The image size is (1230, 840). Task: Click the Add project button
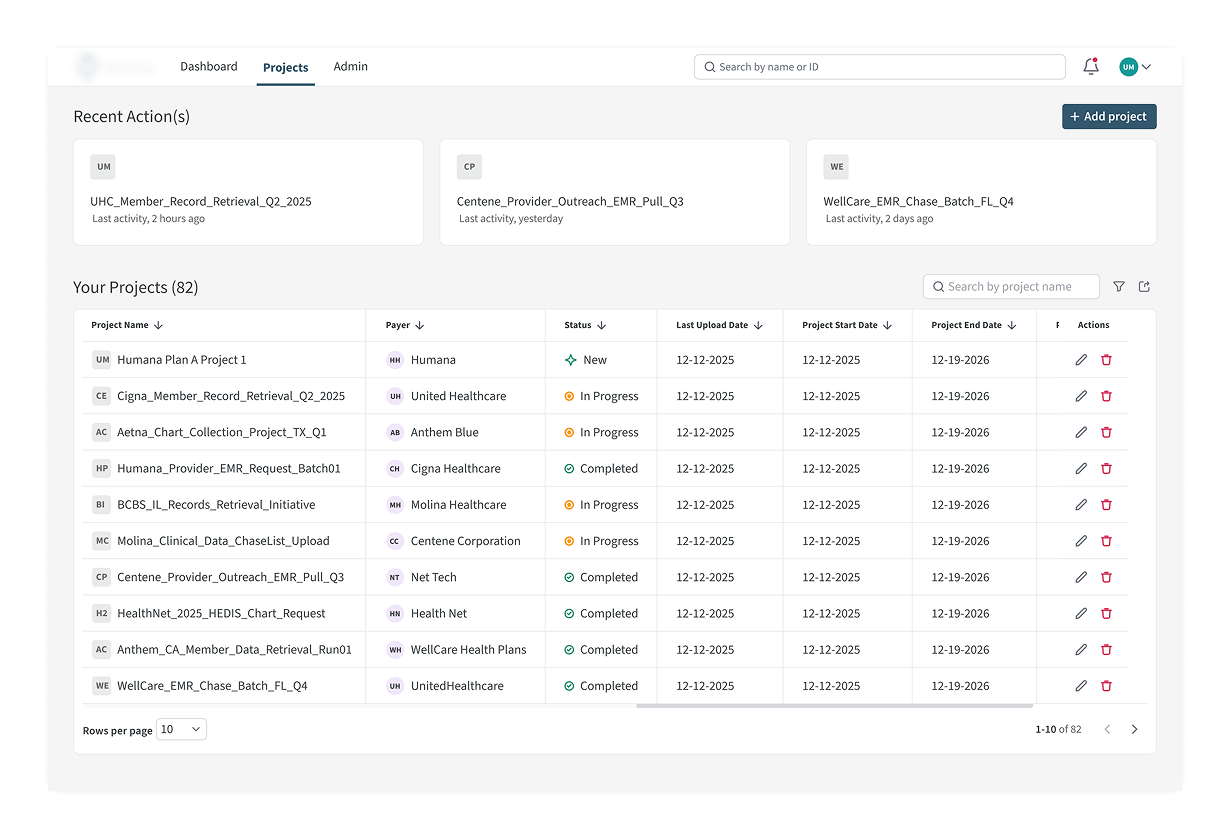pyautogui.click(x=1109, y=117)
